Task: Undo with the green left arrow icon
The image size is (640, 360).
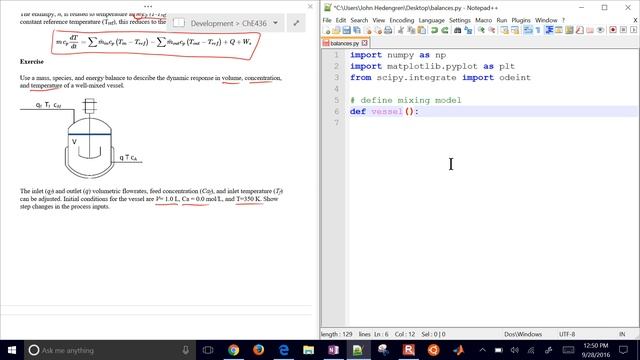Action: (x=434, y=30)
